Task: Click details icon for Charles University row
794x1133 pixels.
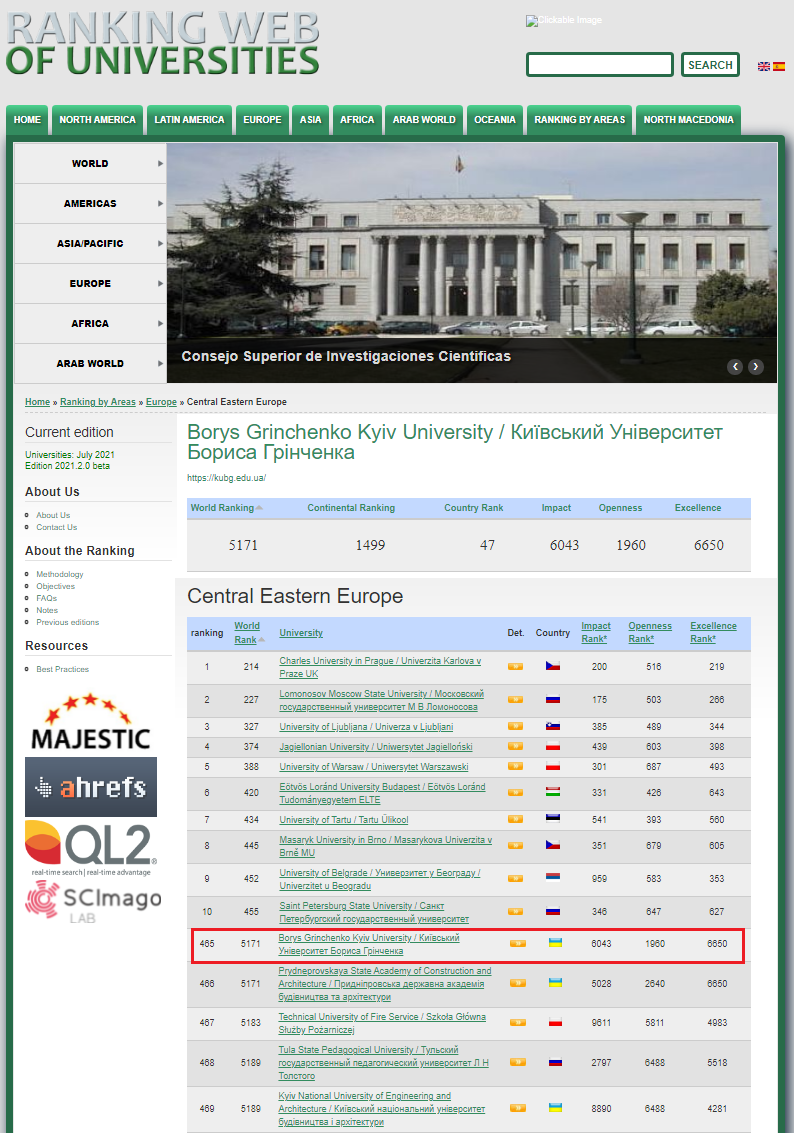Action: [516, 666]
